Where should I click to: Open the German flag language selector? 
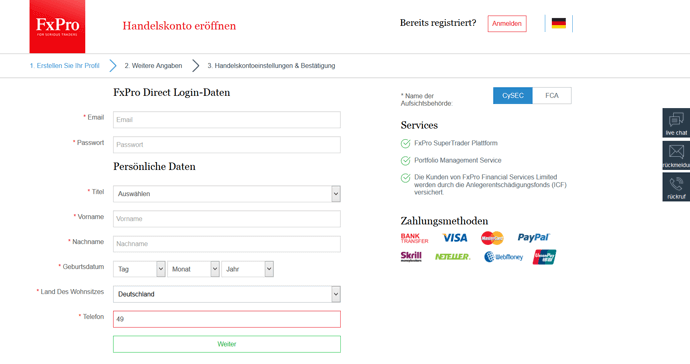pos(558,23)
